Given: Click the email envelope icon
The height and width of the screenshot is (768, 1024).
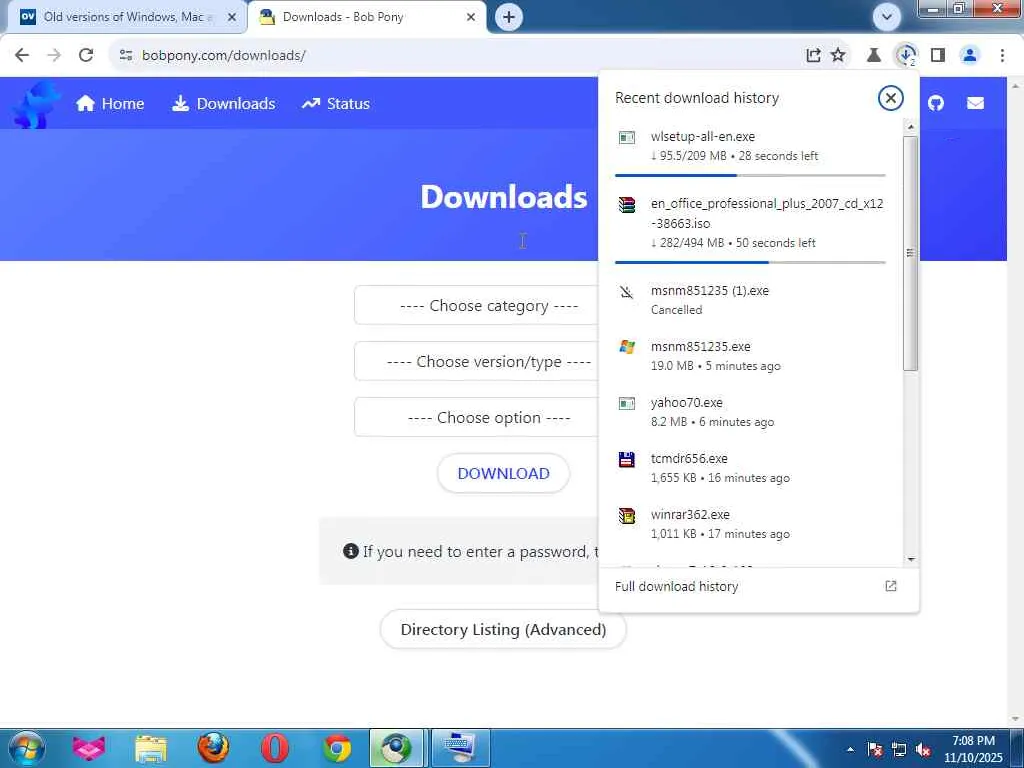Looking at the screenshot, I should 975,103.
